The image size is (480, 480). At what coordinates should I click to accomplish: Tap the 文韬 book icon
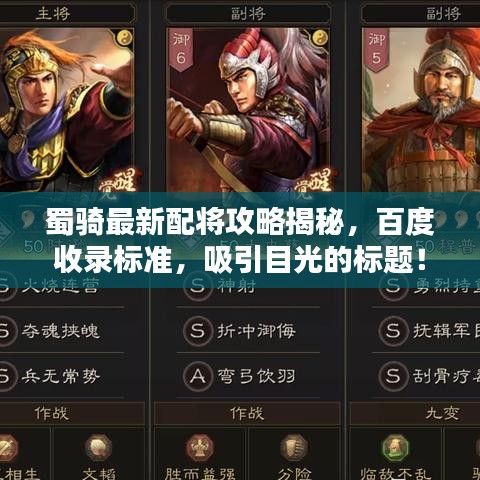tap(98, 448)
